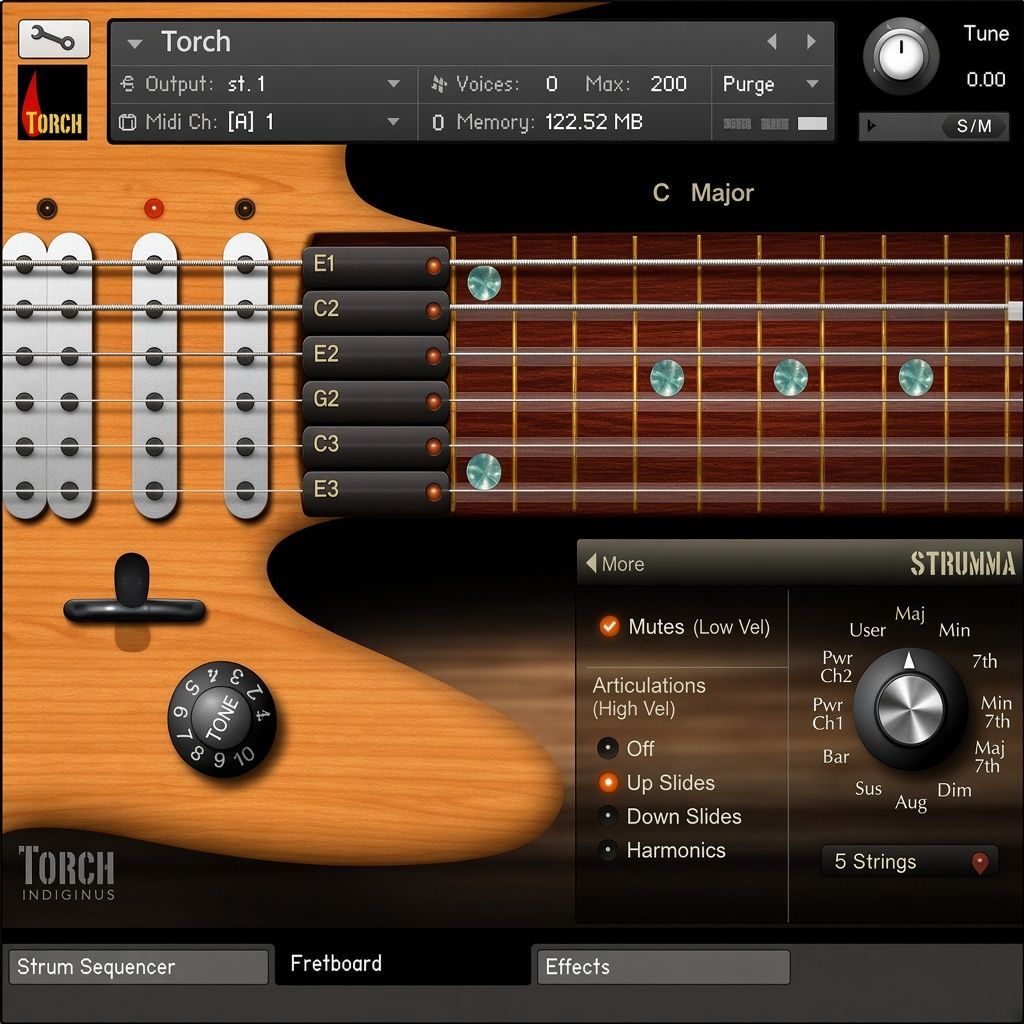Click the fret marker on the E1 string
1024x1024 pixels.
point(484,283)
